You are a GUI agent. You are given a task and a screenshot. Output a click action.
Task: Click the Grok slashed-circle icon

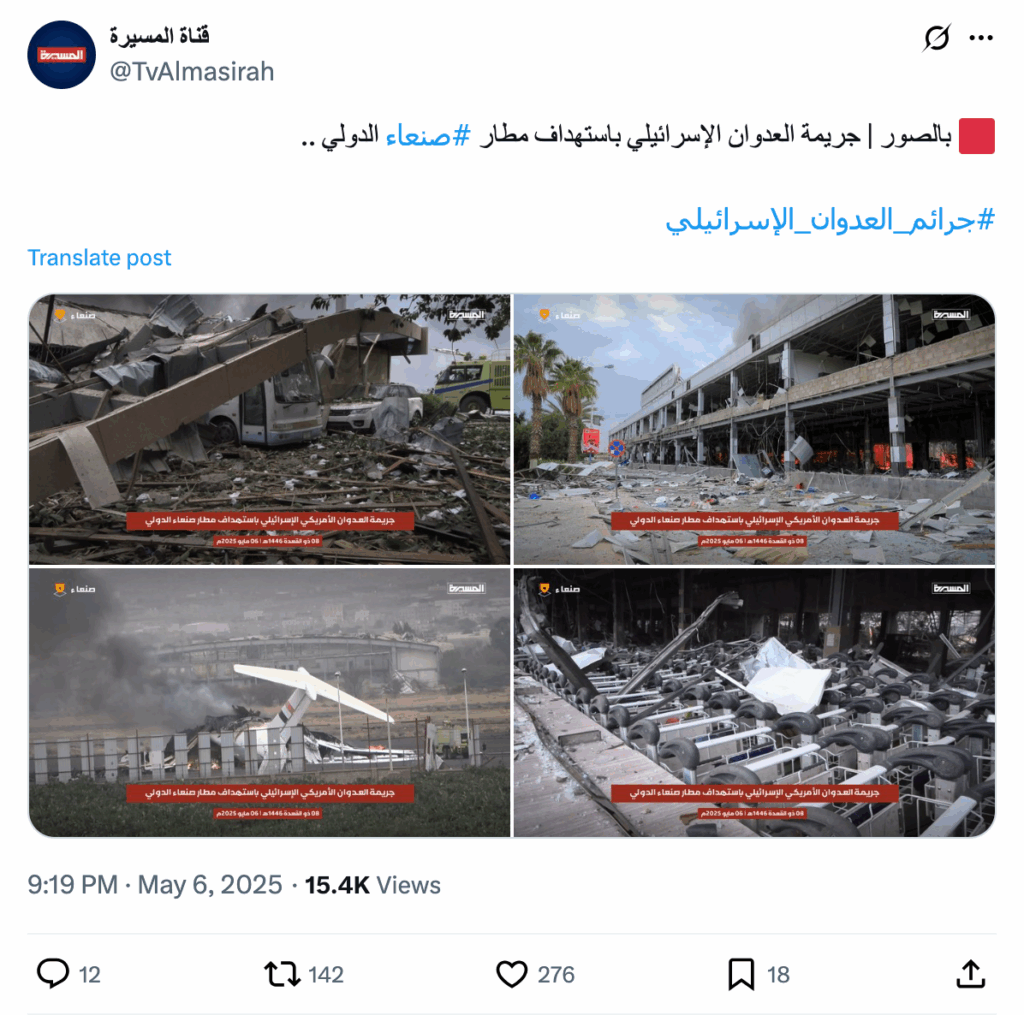click(936, 38)
